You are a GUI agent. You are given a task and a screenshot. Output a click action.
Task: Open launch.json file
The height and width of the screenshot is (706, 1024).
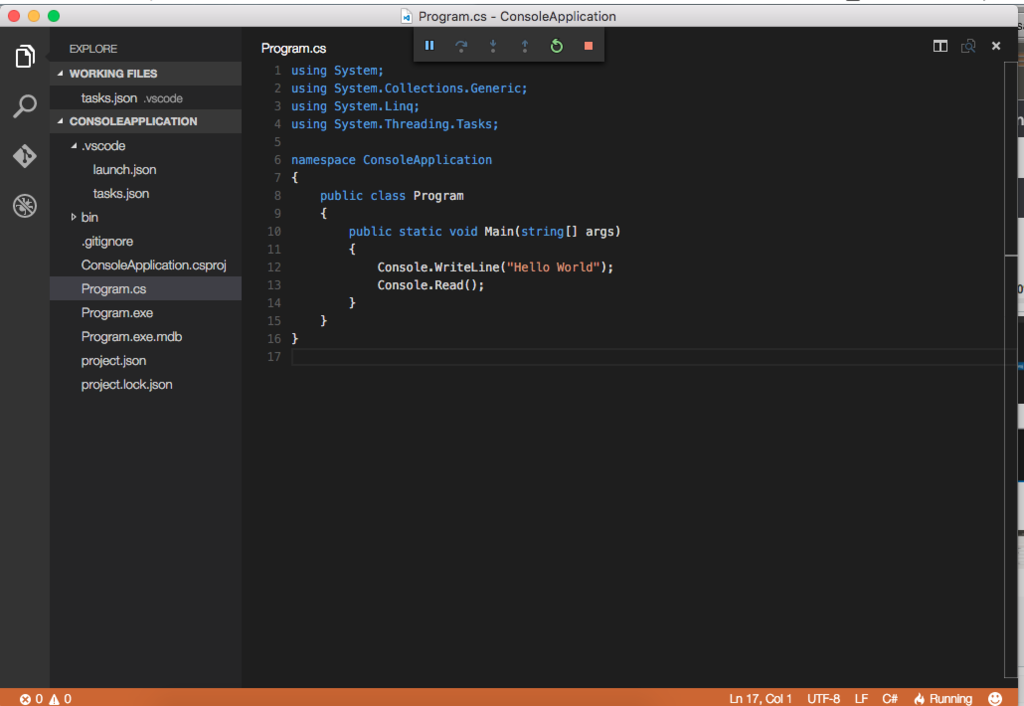(x=145, y=169)
